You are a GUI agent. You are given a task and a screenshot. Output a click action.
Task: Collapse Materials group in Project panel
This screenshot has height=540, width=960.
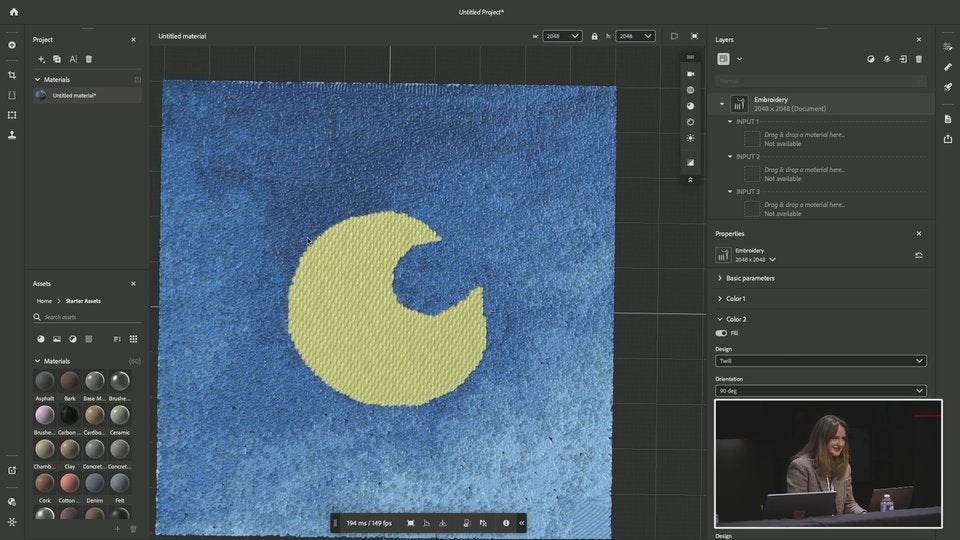coord(37,80)
